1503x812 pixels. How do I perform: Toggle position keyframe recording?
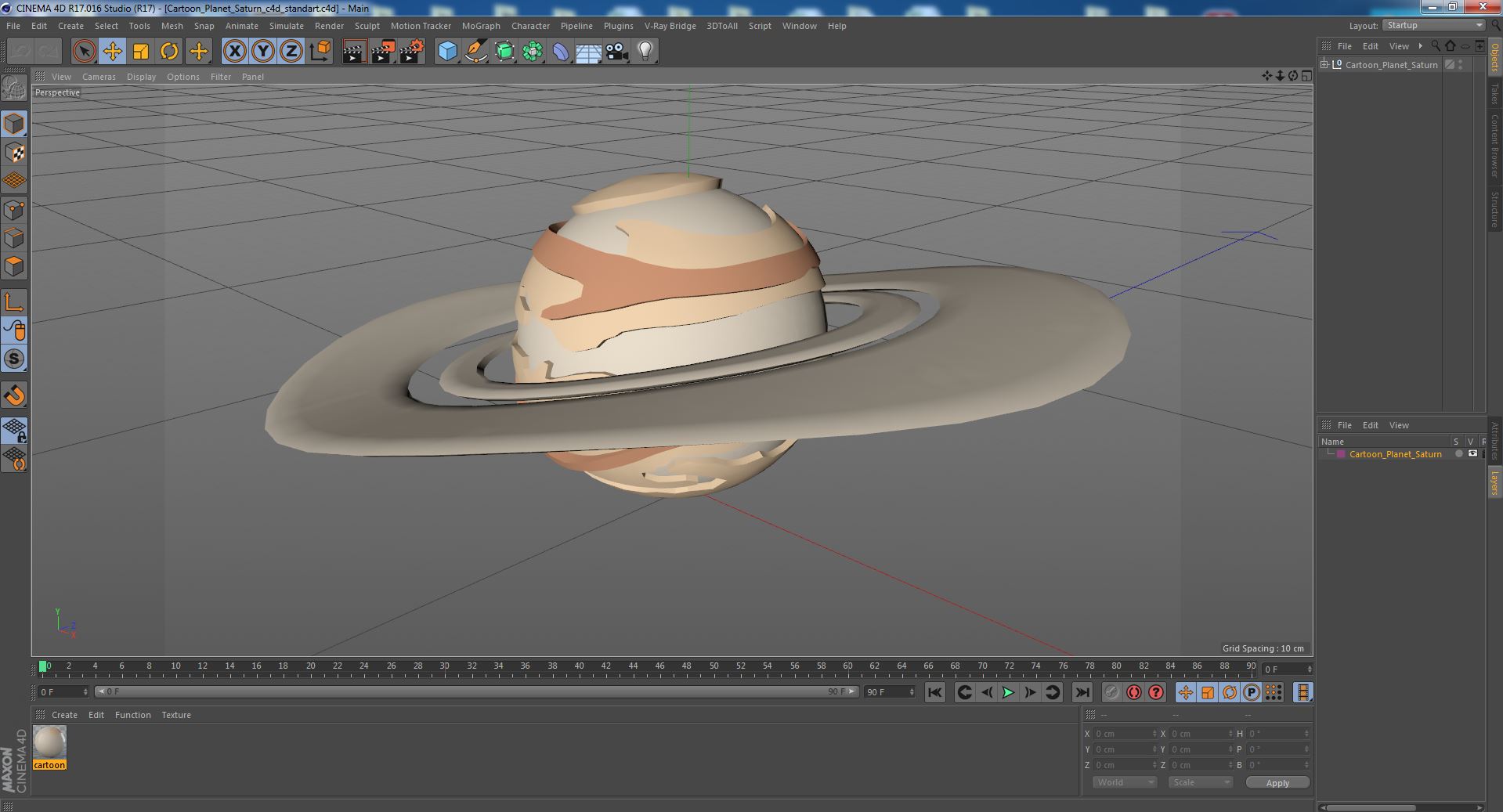tap(1186, 692)
